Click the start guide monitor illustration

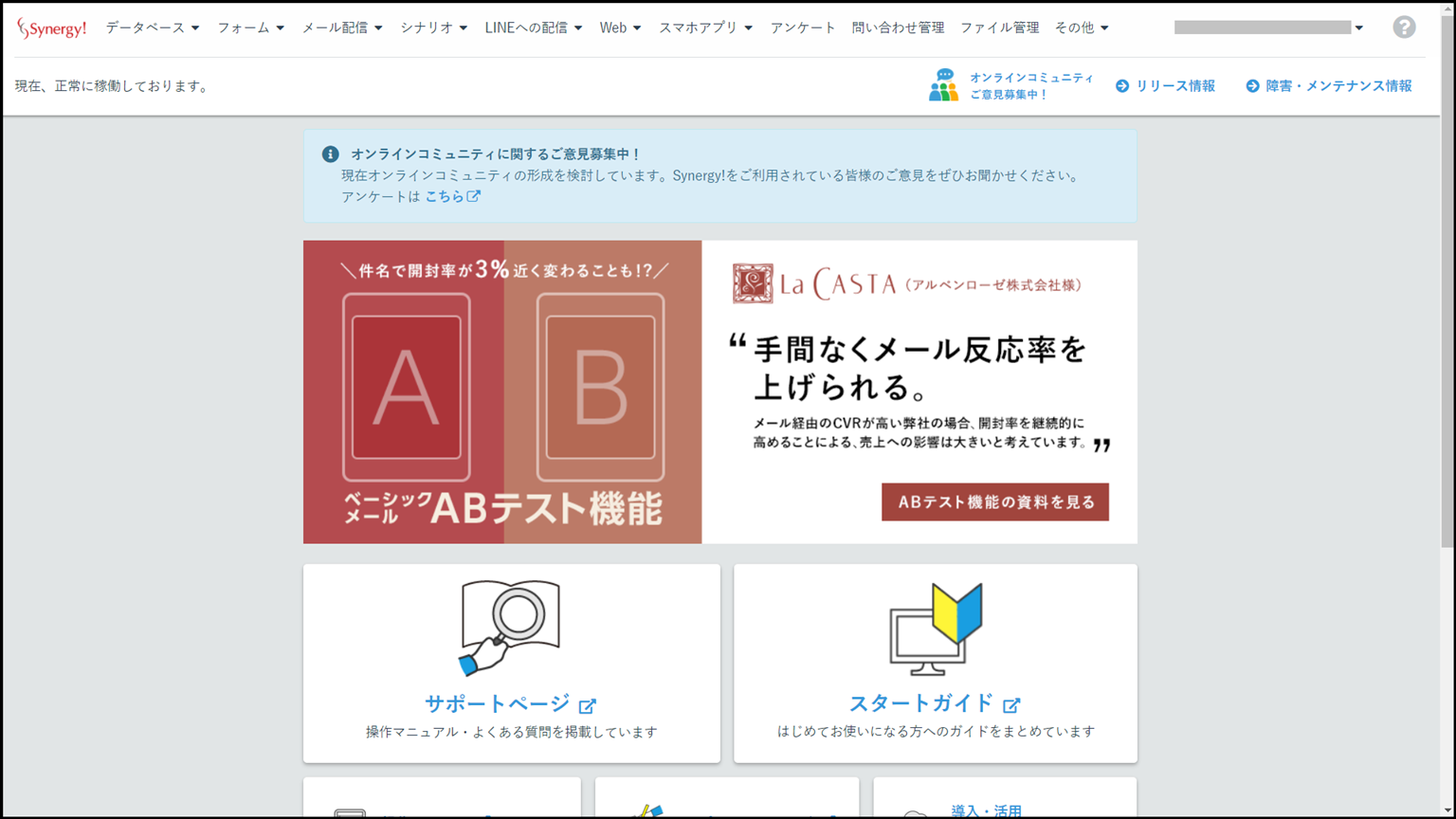pos(936,628)
